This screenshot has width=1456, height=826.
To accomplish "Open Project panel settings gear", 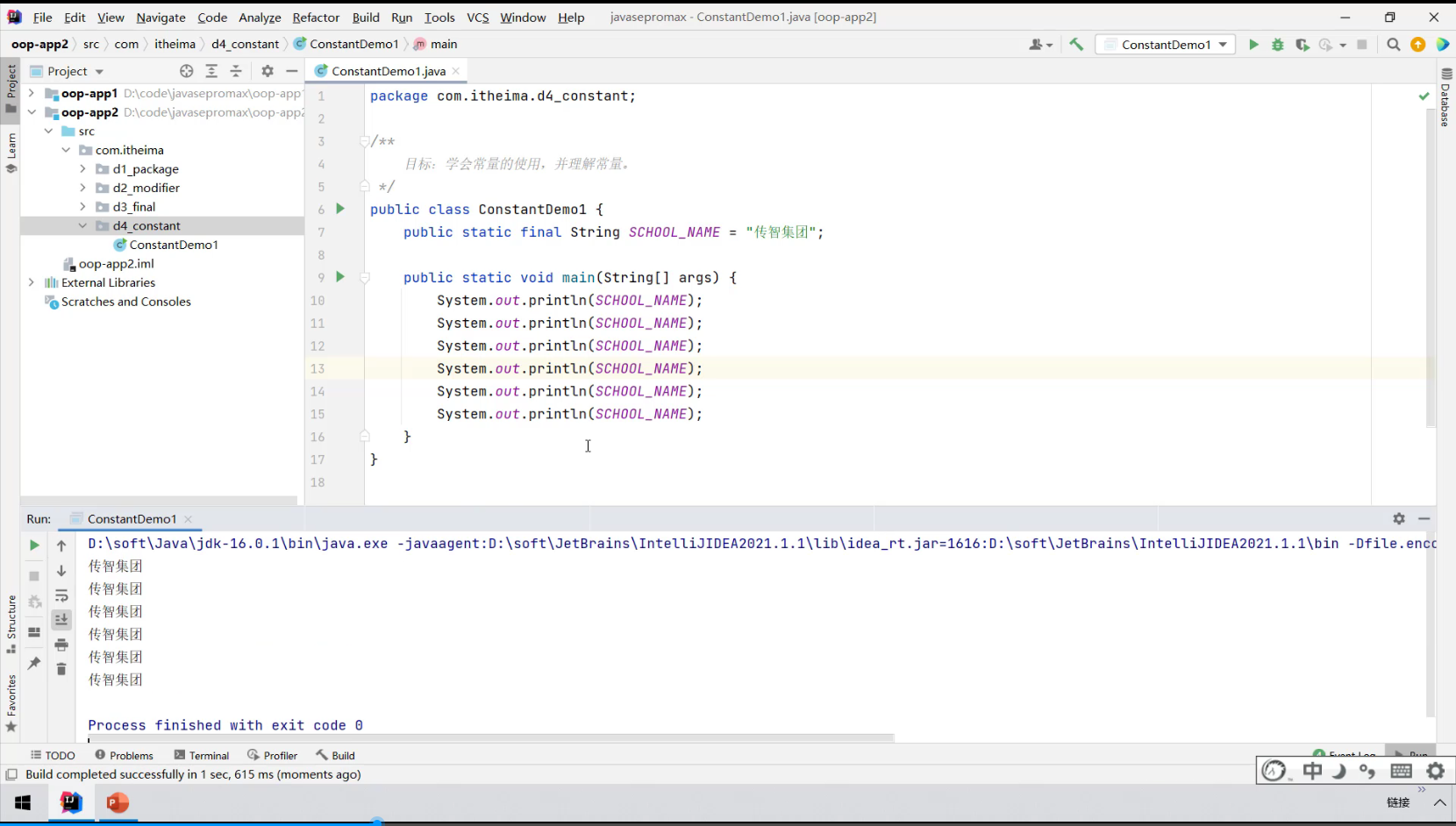I will point(268,71).
